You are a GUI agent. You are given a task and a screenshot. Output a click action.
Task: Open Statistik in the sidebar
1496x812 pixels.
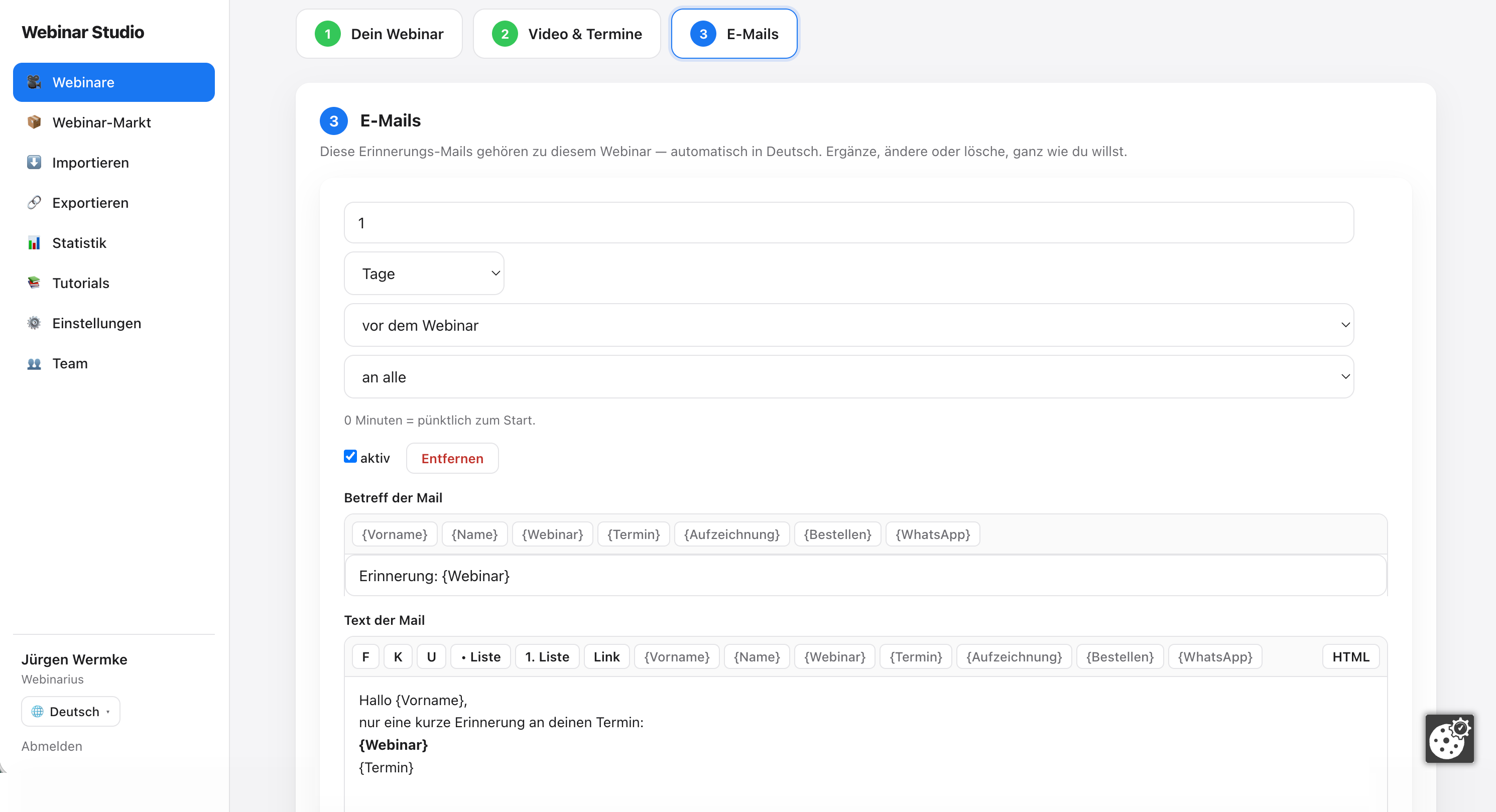point(114,242)
